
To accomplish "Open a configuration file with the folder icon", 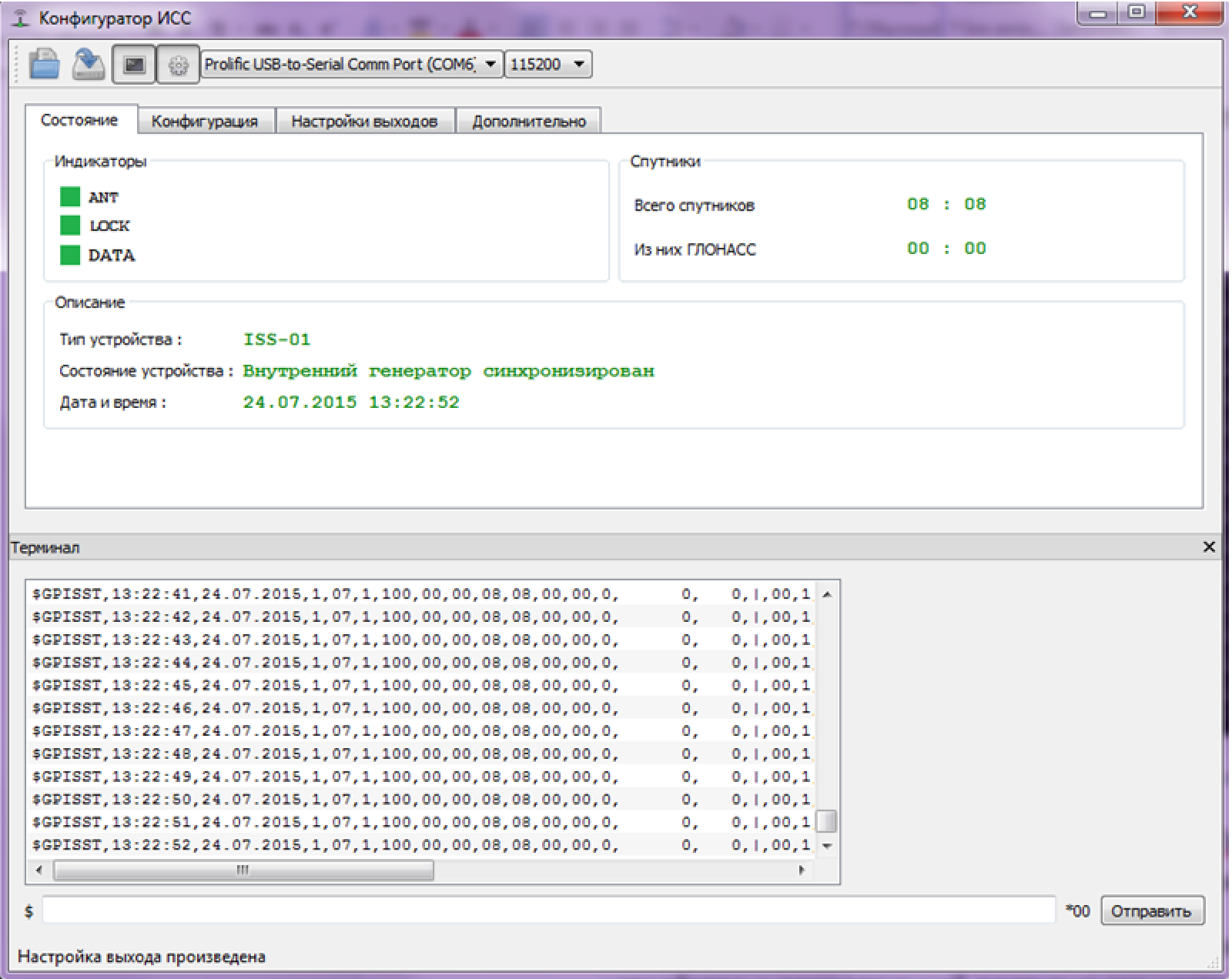I will [45, 64].
